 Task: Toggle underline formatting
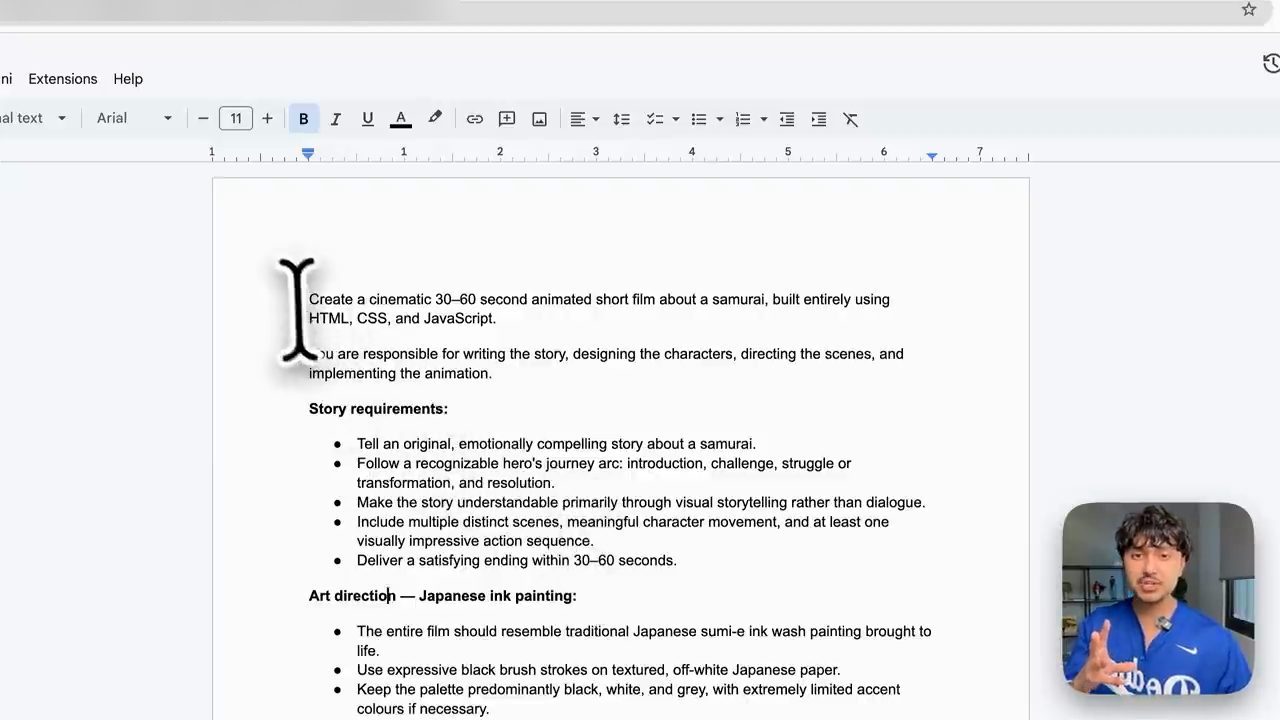tap(368, 119)
